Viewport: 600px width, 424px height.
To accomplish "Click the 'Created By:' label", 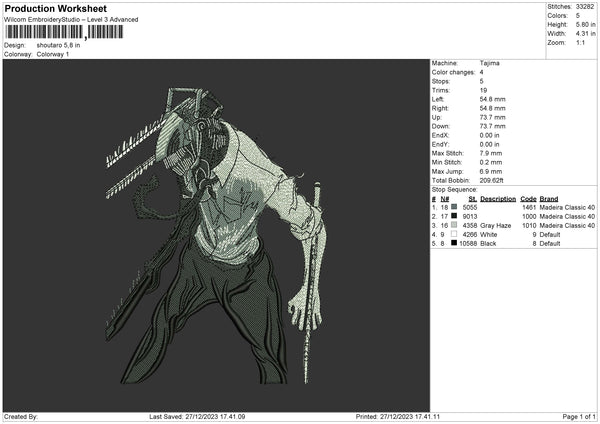I will tap(21, 417).
